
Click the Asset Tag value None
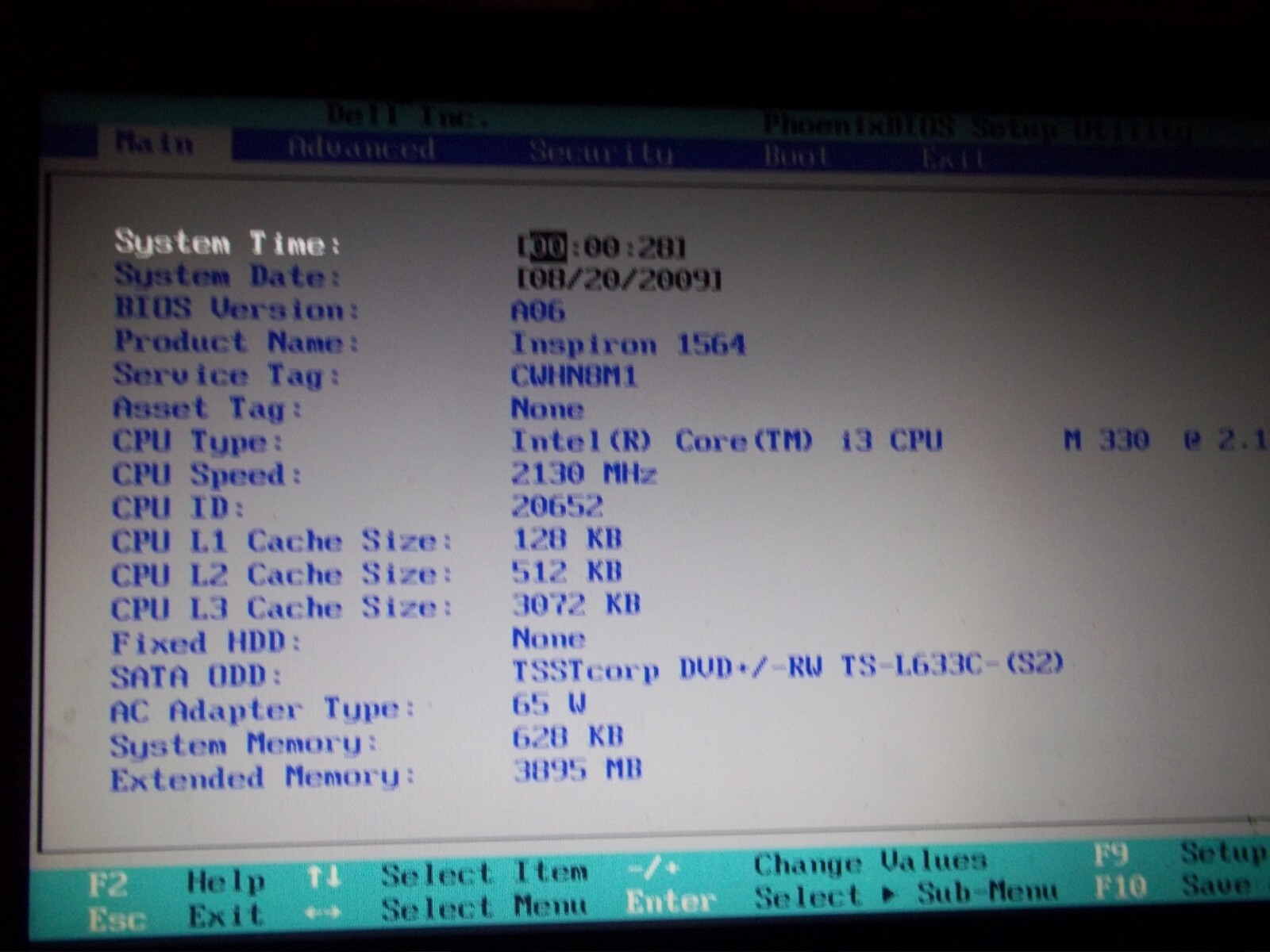click(x=548, y=409)
